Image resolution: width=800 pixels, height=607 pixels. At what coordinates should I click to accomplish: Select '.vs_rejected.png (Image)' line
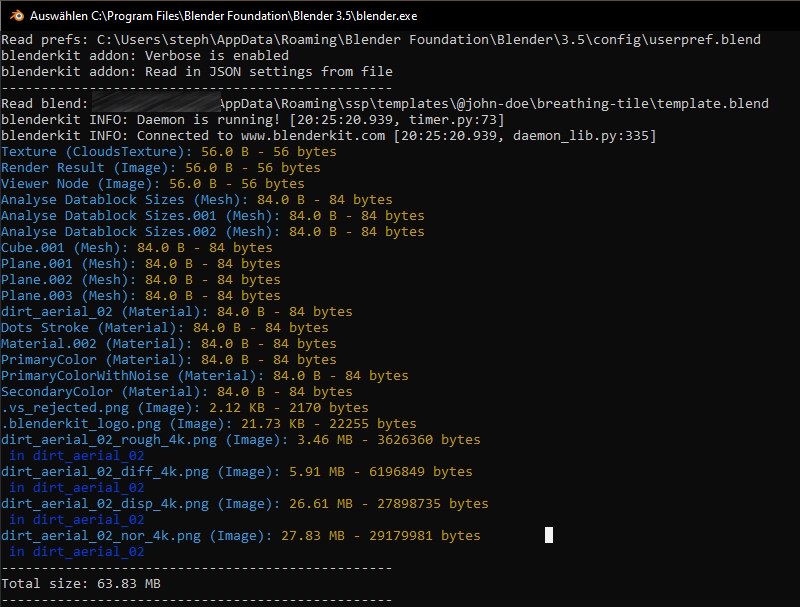(185, 408)
